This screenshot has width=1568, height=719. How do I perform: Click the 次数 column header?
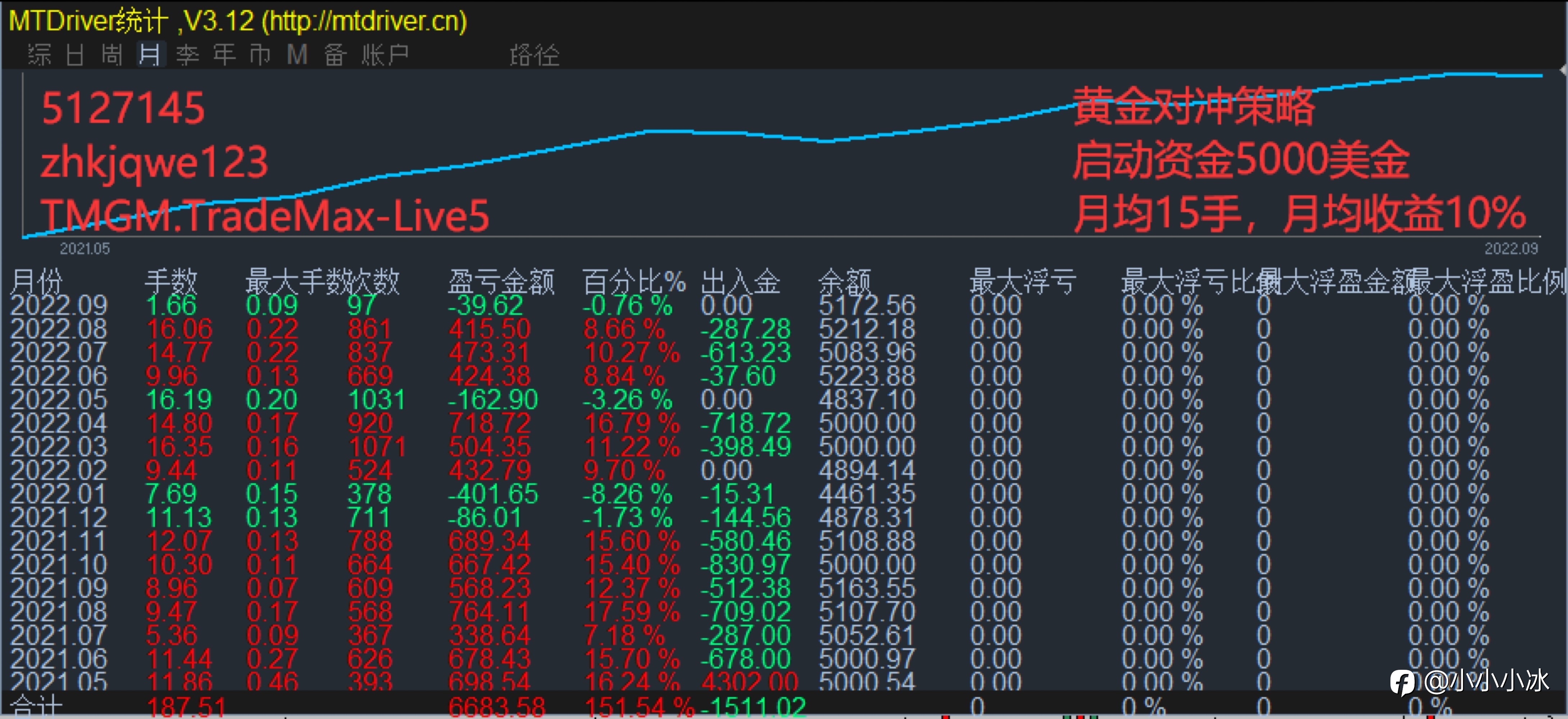click(373, 282)
